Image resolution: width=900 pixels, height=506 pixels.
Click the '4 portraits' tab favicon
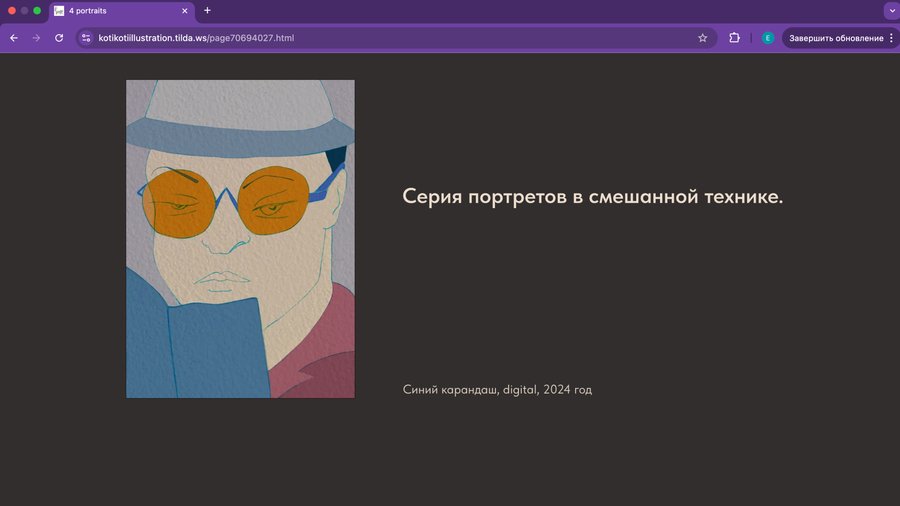click(59, 11)
